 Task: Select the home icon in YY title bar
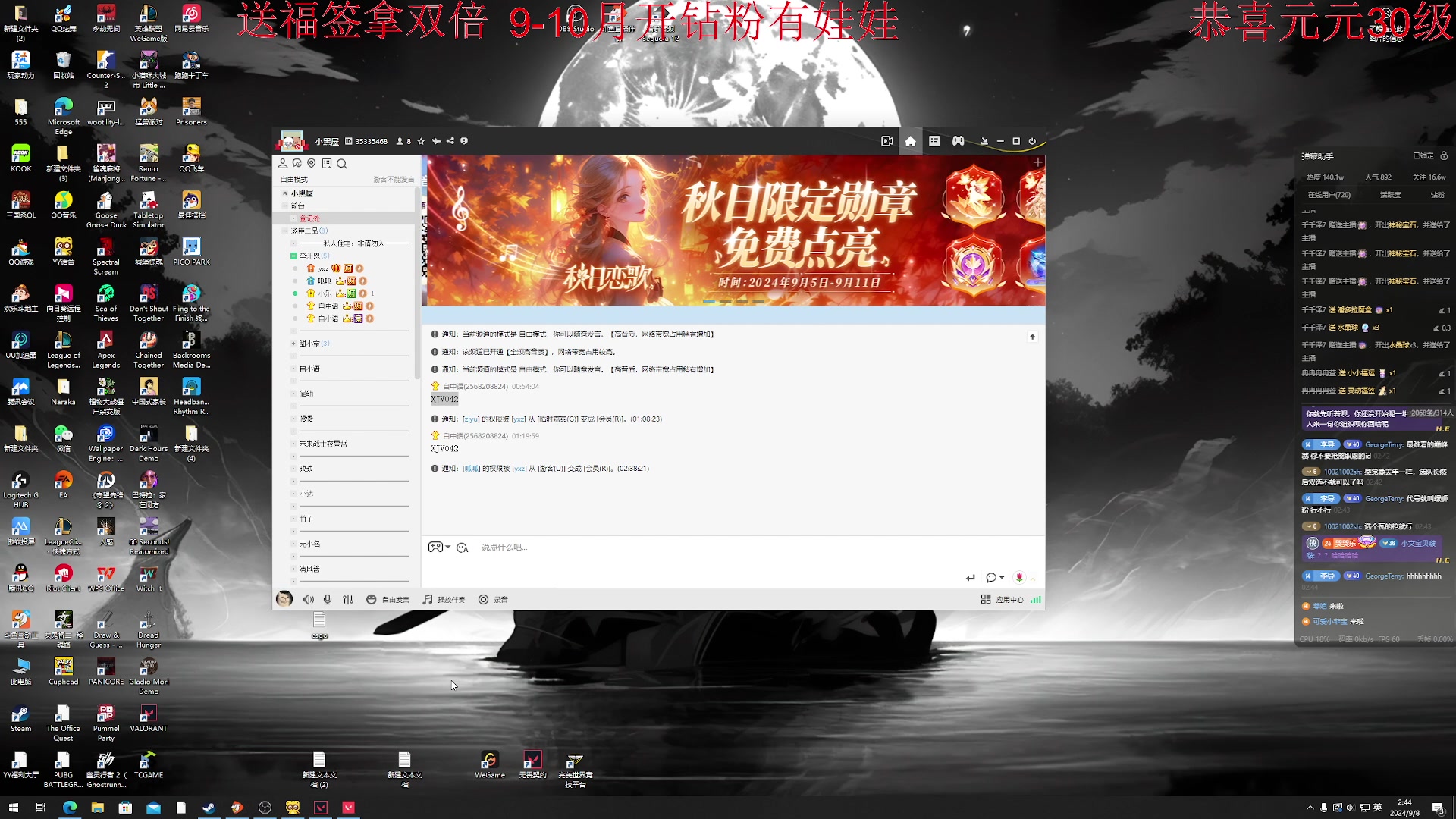tap(910, 141)
